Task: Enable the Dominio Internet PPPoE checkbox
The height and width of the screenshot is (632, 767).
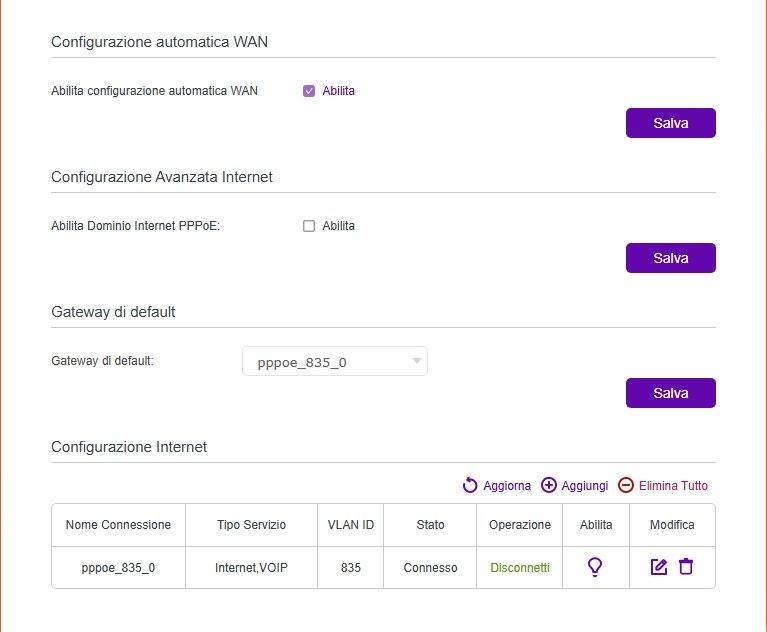Action: coord(309,226)
